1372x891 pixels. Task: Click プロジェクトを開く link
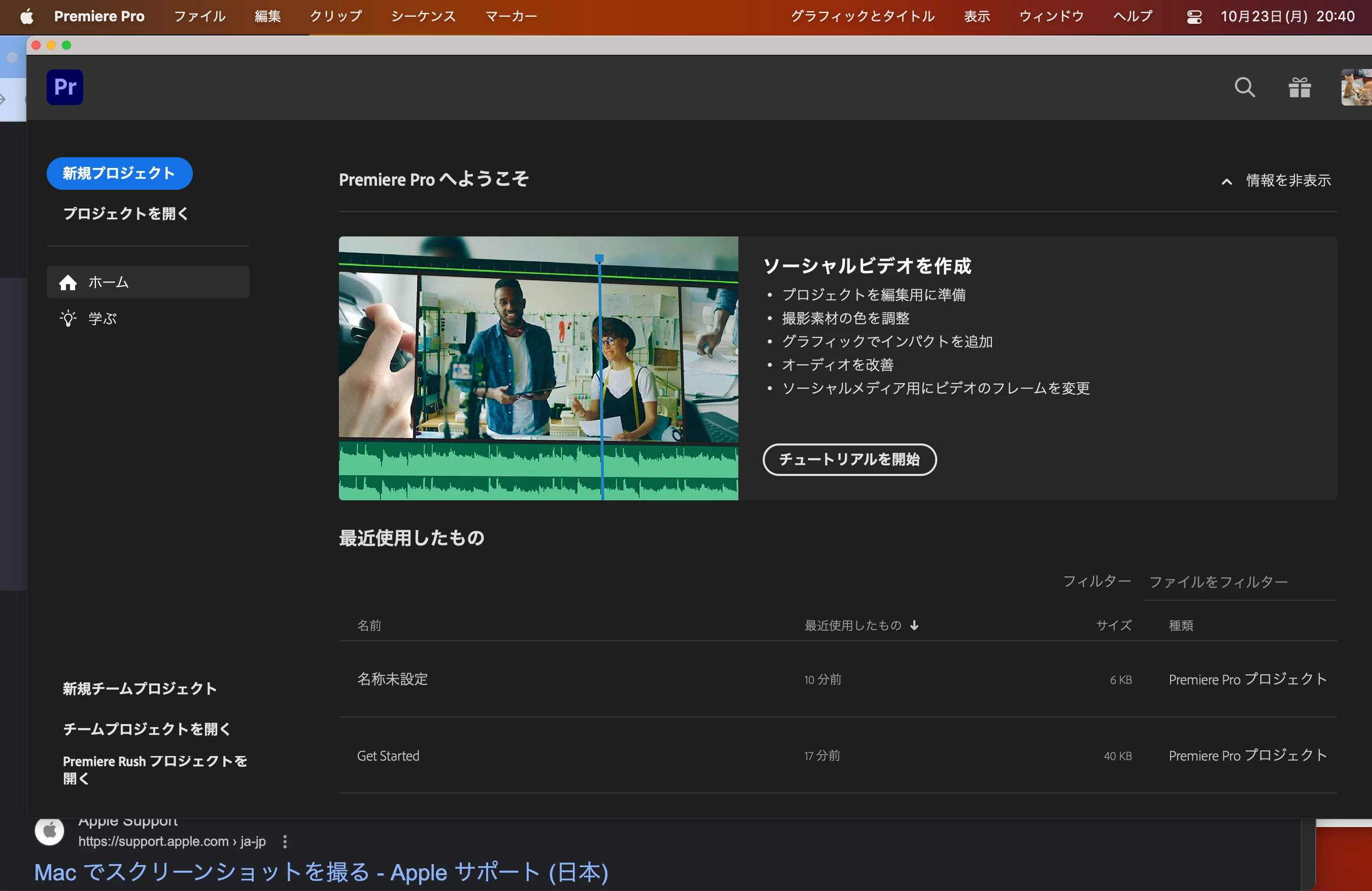(126, 214)
